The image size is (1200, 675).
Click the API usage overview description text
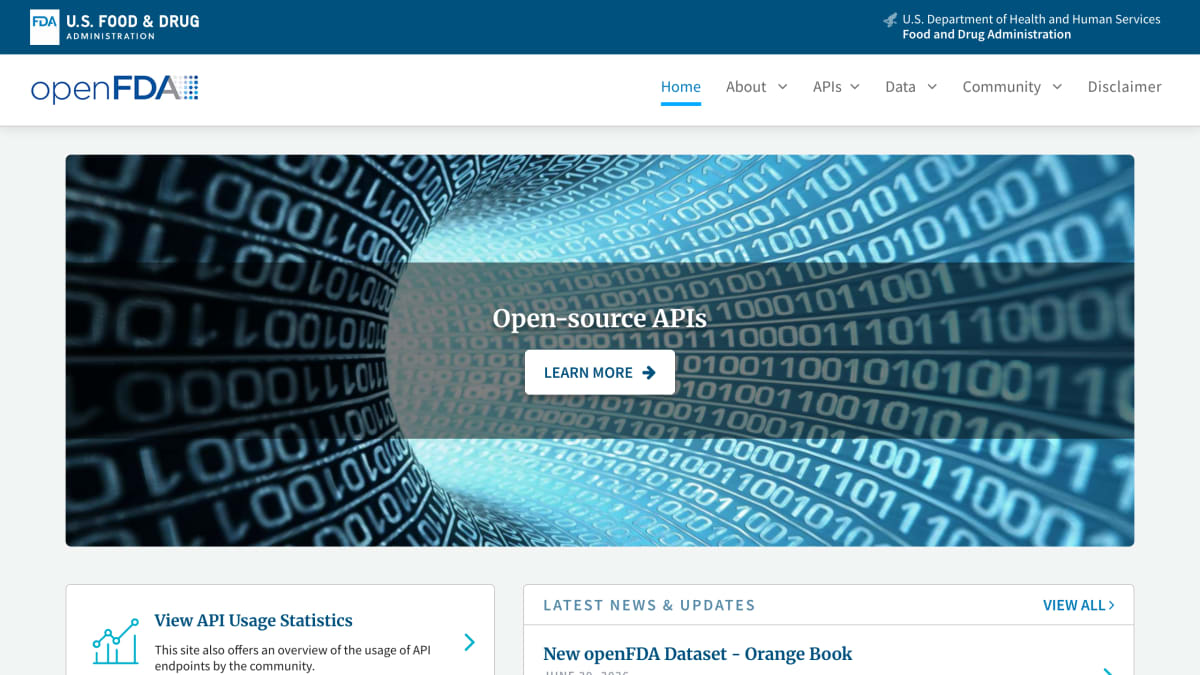[x=293, y=658]
